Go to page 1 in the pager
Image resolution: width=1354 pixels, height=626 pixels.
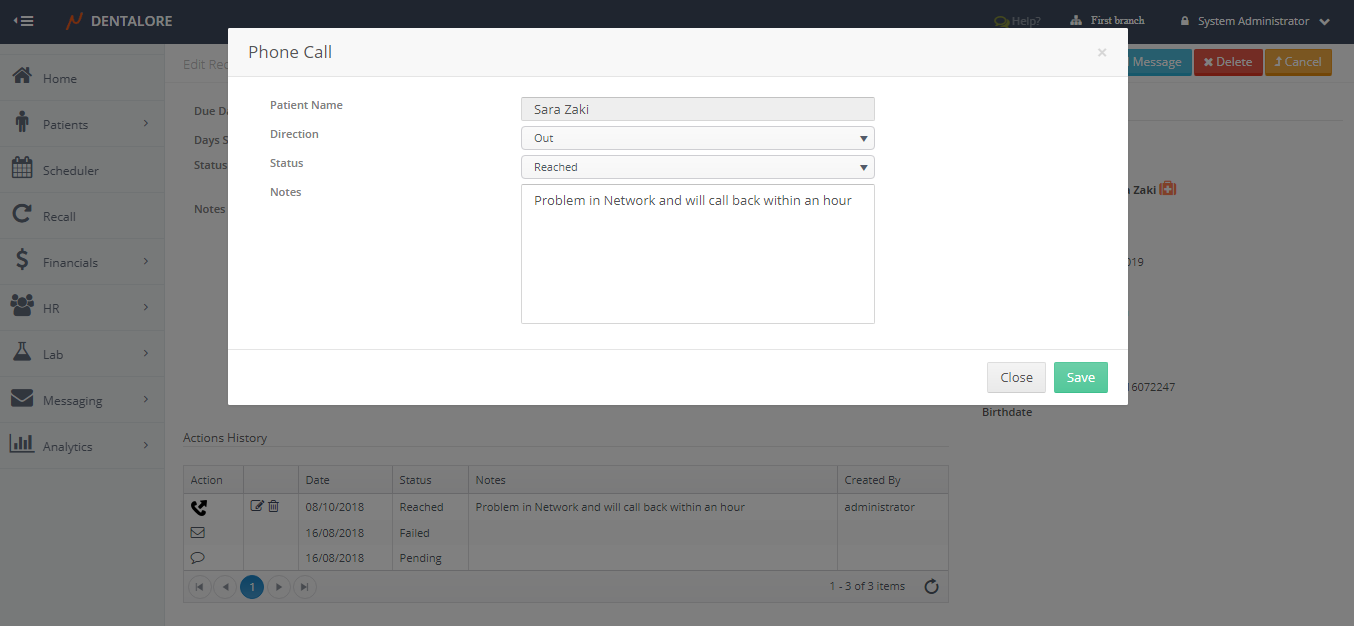[x=252, y=587]
